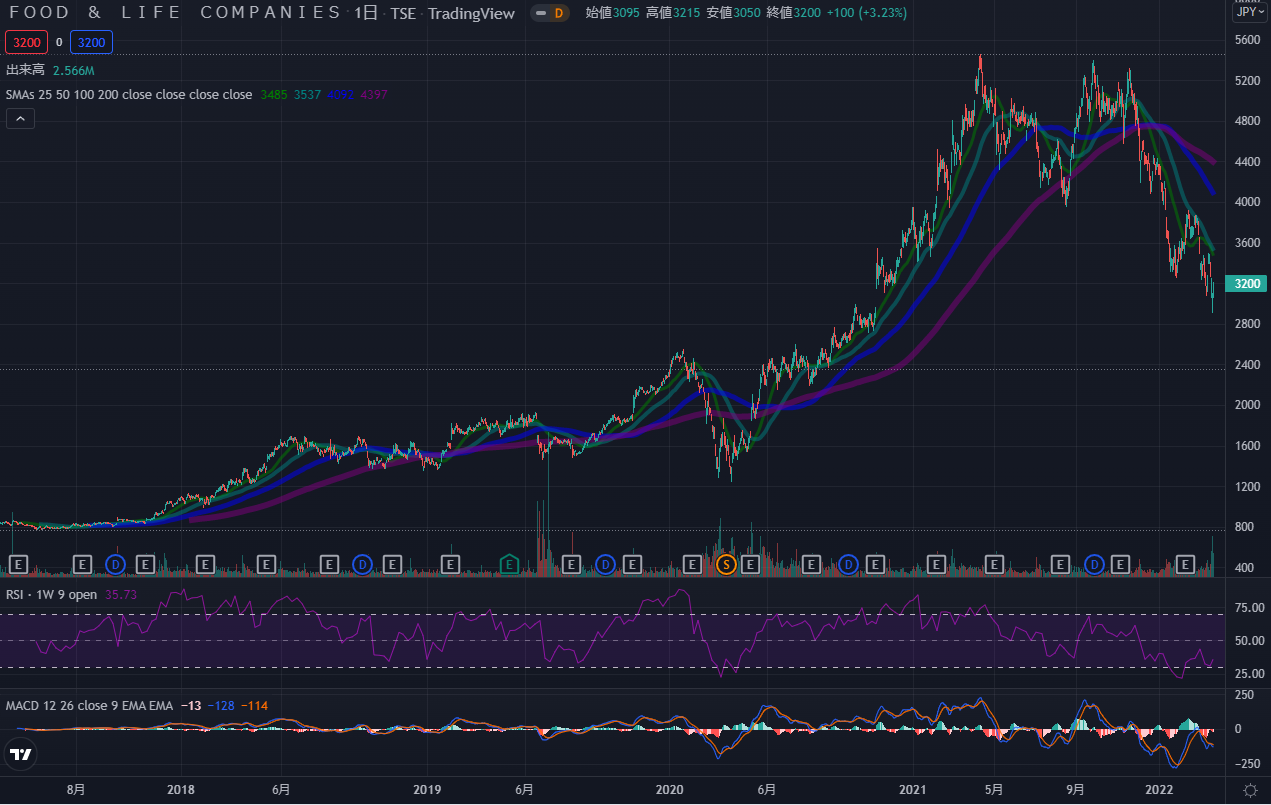Click the purple SMA value 4397

[x=374, y=94]
